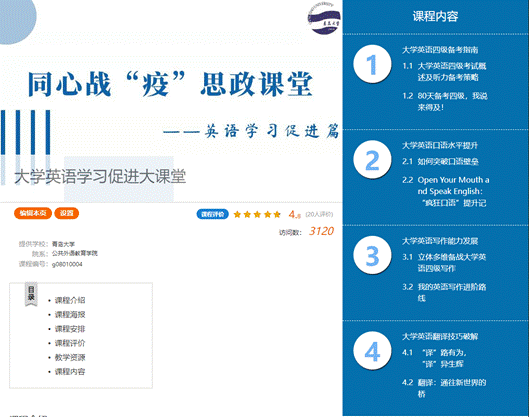The image size is (529, 417).
Task: Click the banner title 同心战"疫"思政课堂
Action: [x=170, y=84]
